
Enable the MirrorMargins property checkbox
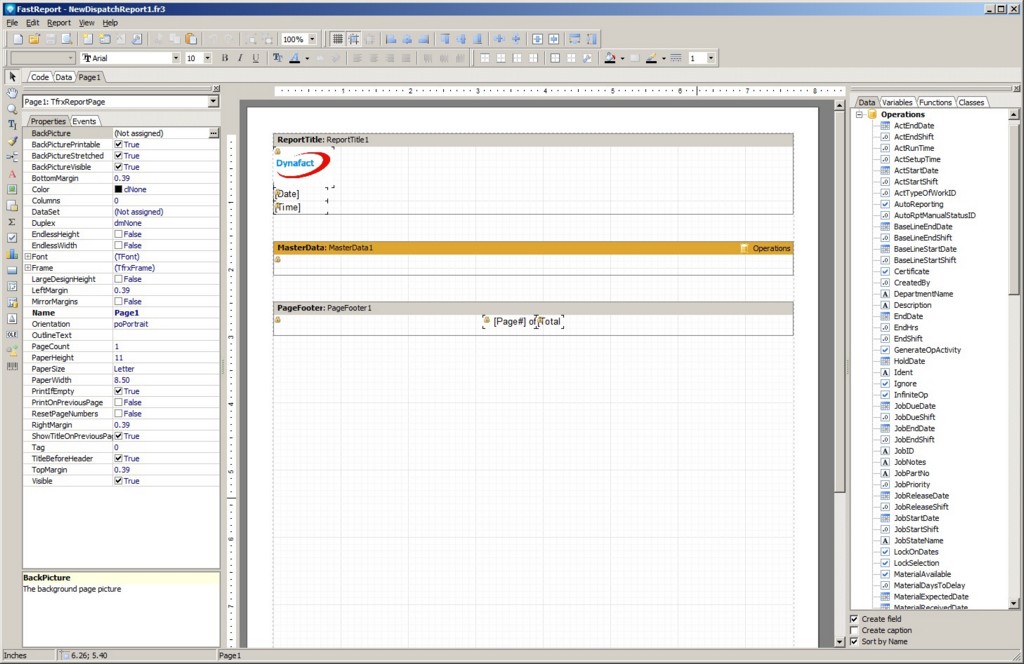click(x=118, y=301)
